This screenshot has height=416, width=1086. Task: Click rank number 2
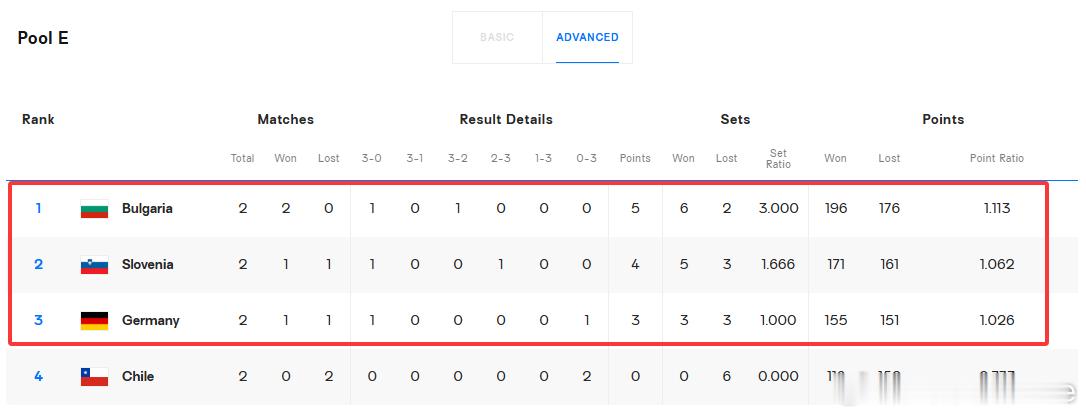38,264
